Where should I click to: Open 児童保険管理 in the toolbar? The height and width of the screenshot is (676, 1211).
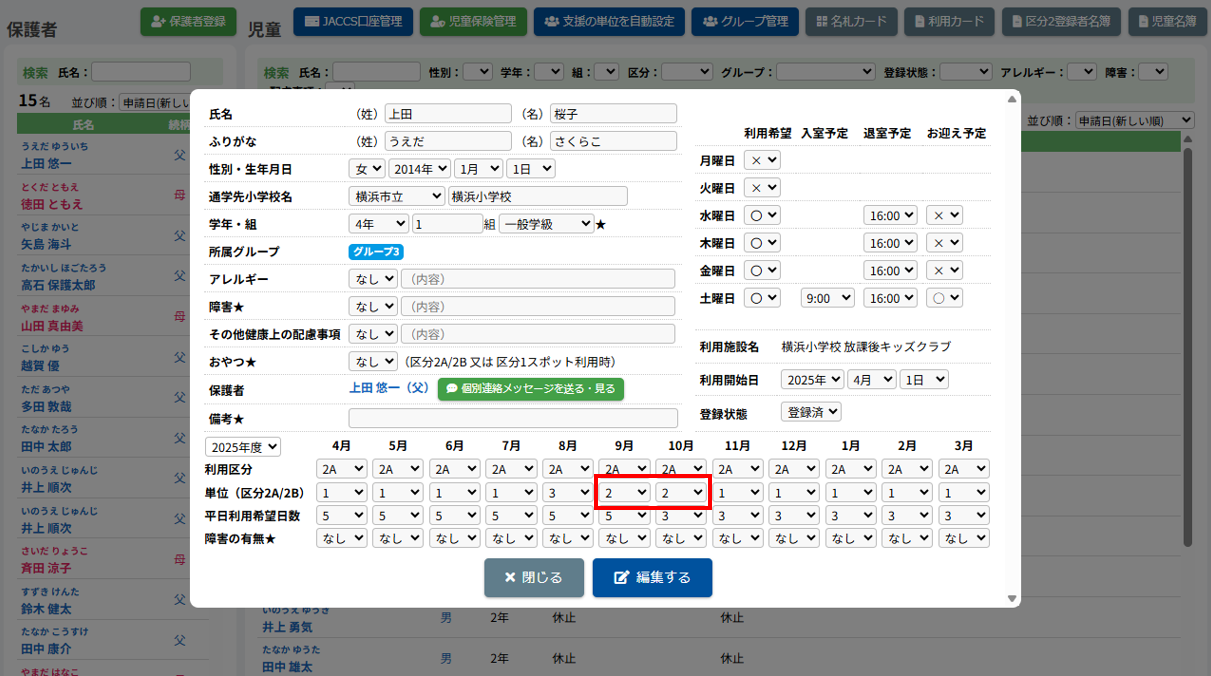point(473,21)
